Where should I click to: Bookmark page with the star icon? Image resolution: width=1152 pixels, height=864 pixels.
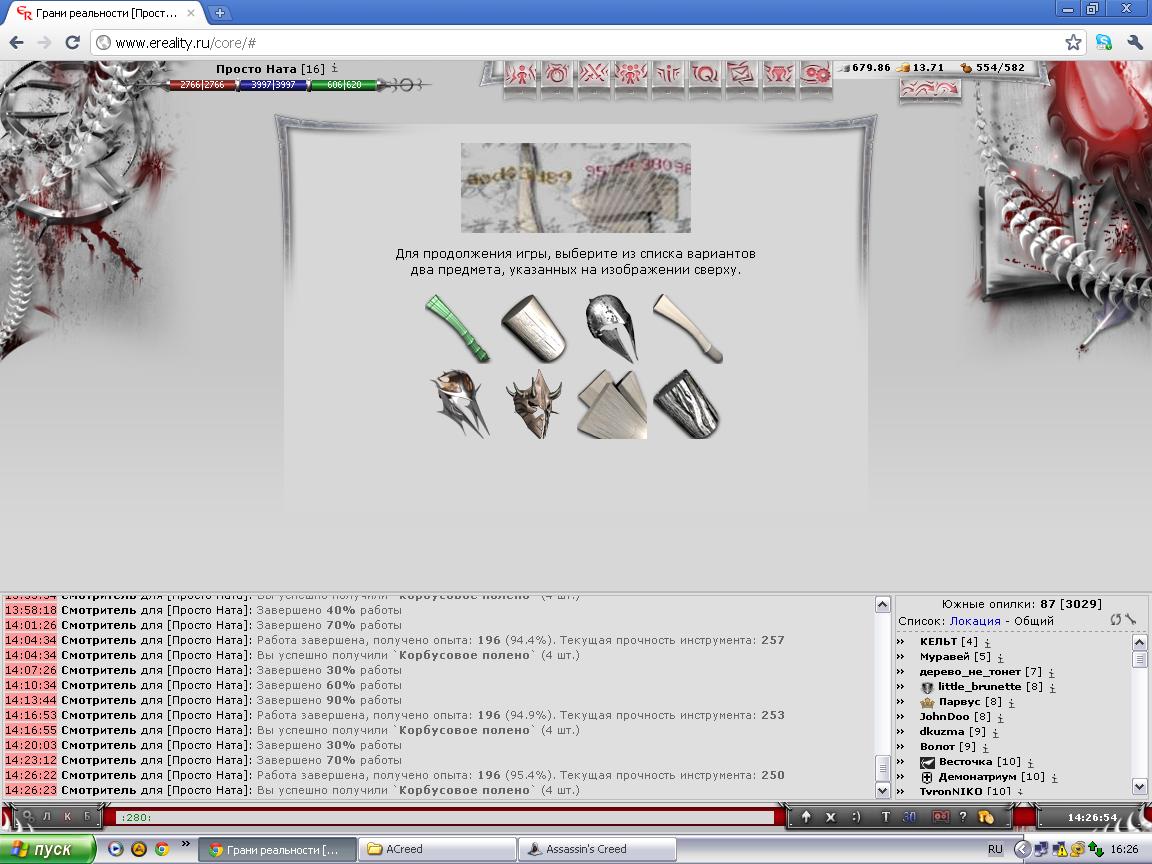click(1073, 42)
